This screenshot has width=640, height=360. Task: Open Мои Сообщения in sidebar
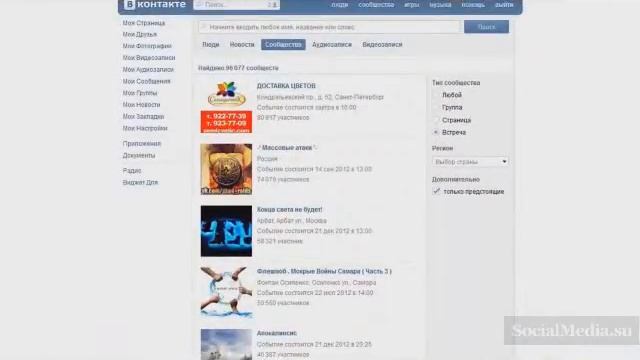pos(146,81)
